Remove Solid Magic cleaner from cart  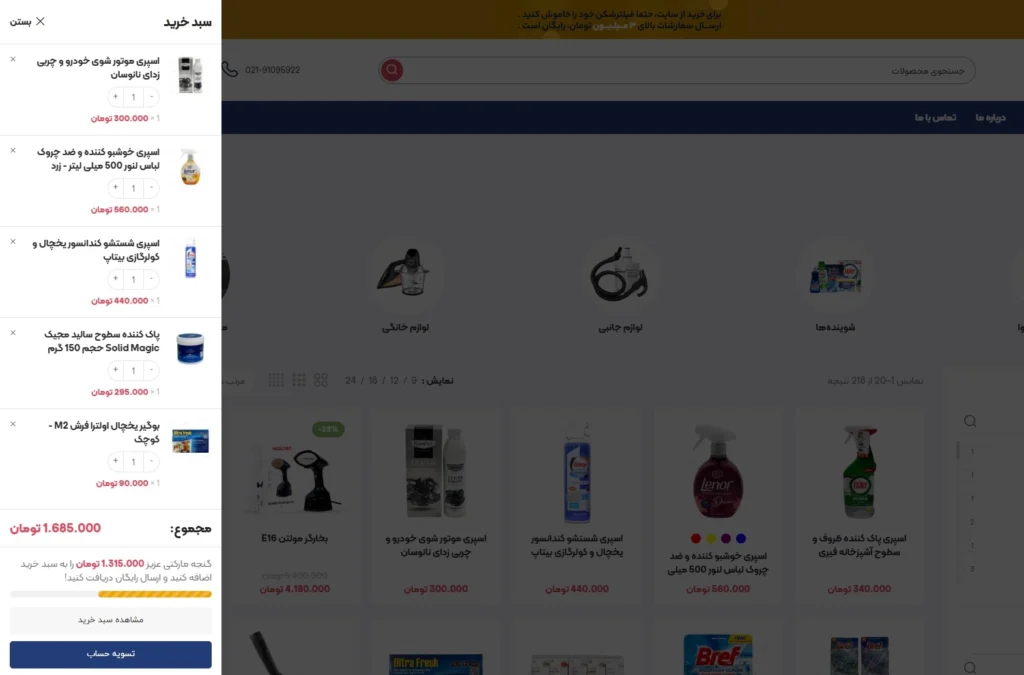[13, 333]
